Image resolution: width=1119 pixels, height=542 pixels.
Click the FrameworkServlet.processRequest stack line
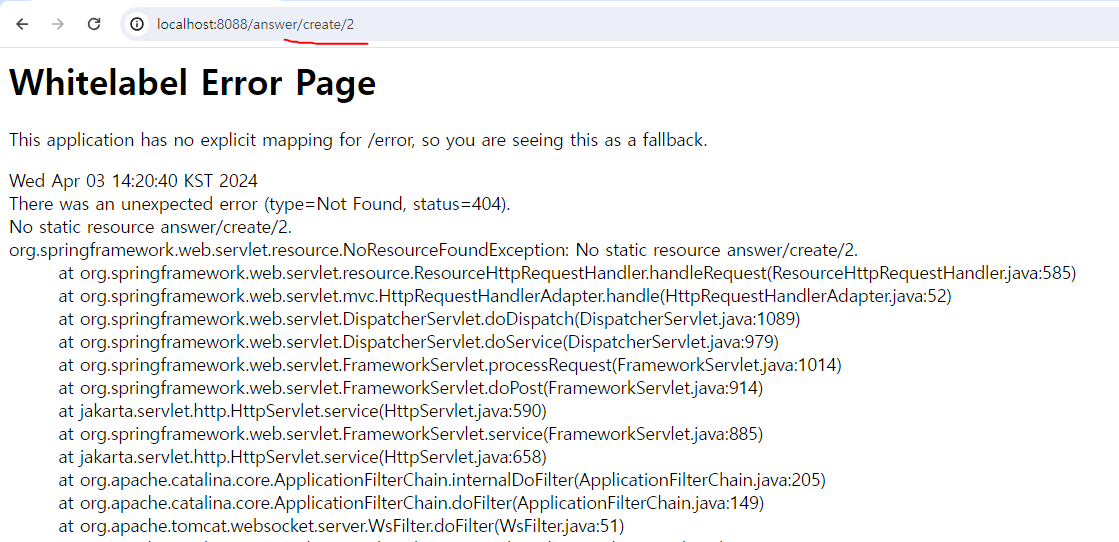click(x=450, y=366)
